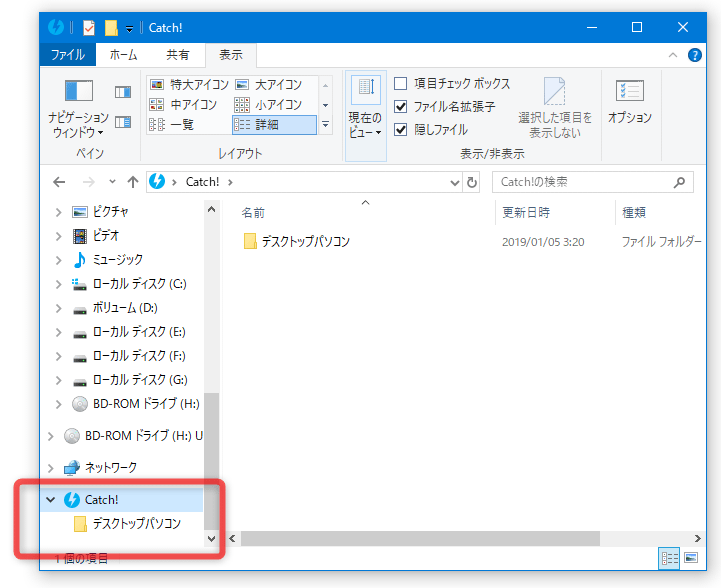
Task: Click horizontal scrollbar right arrow
Action: pos(698,538)
